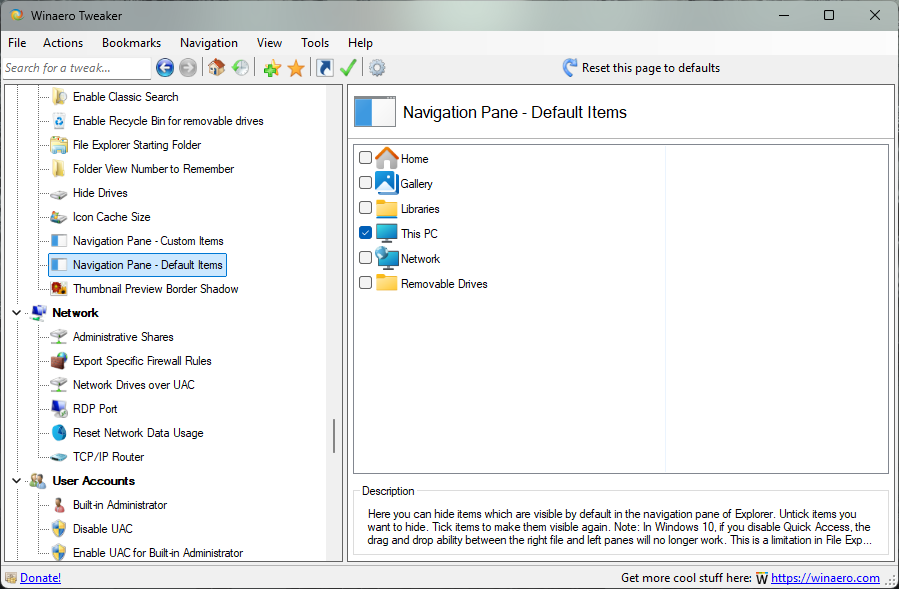Viewport: 899px width, 589px height.
Task: Open the Navigation menu
Action: pyautogui.click(x=209, y=43)
